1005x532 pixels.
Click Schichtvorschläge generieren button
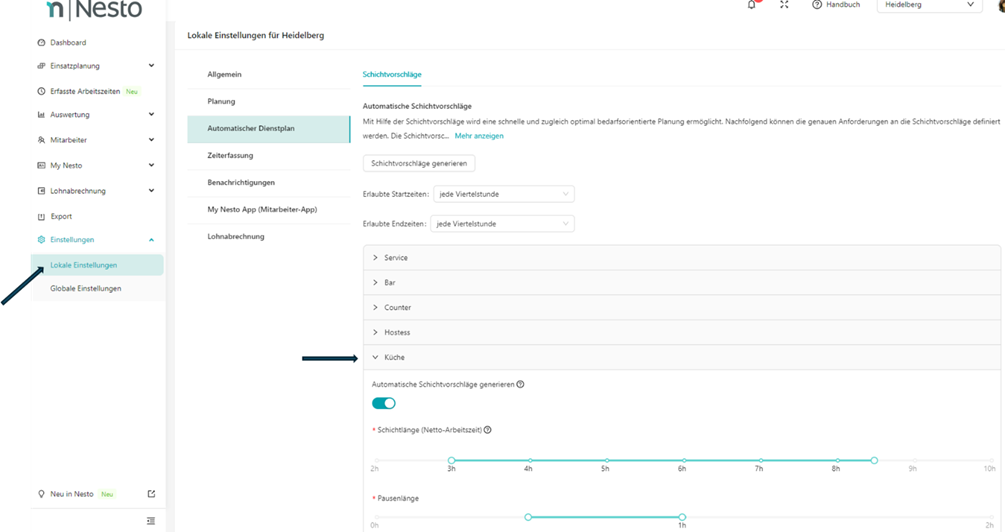(x=419, y=163)
